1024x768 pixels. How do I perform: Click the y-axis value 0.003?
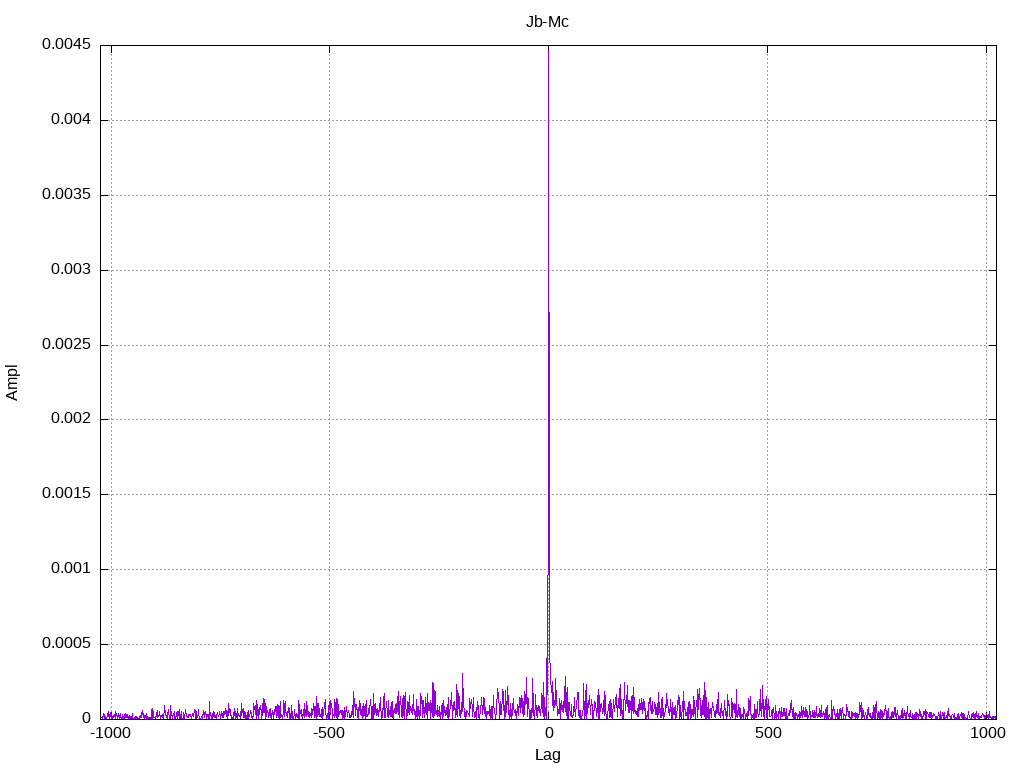[71, 269]
